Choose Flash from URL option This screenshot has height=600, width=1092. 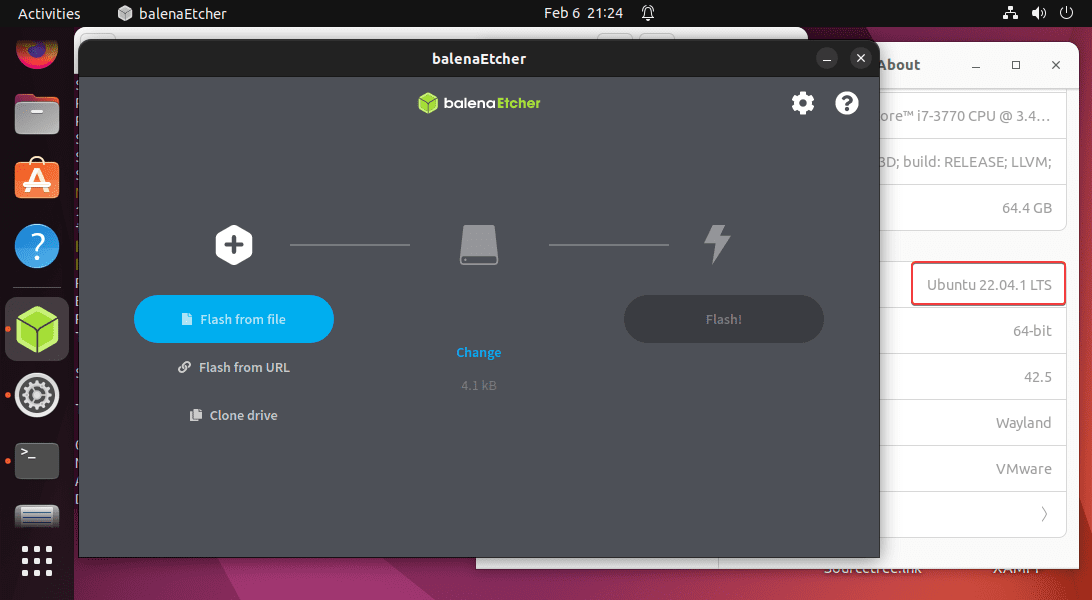click(234, 367)
